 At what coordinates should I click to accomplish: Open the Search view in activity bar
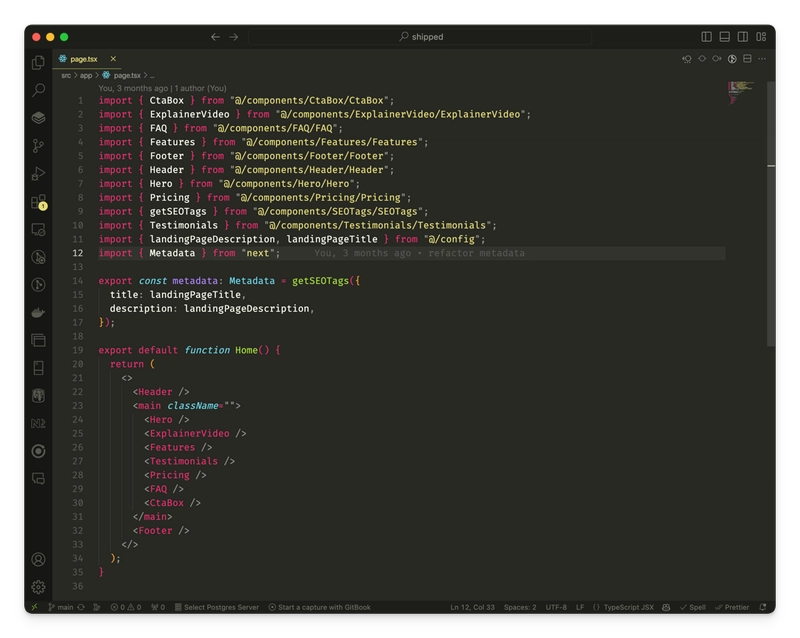point(38,90)
